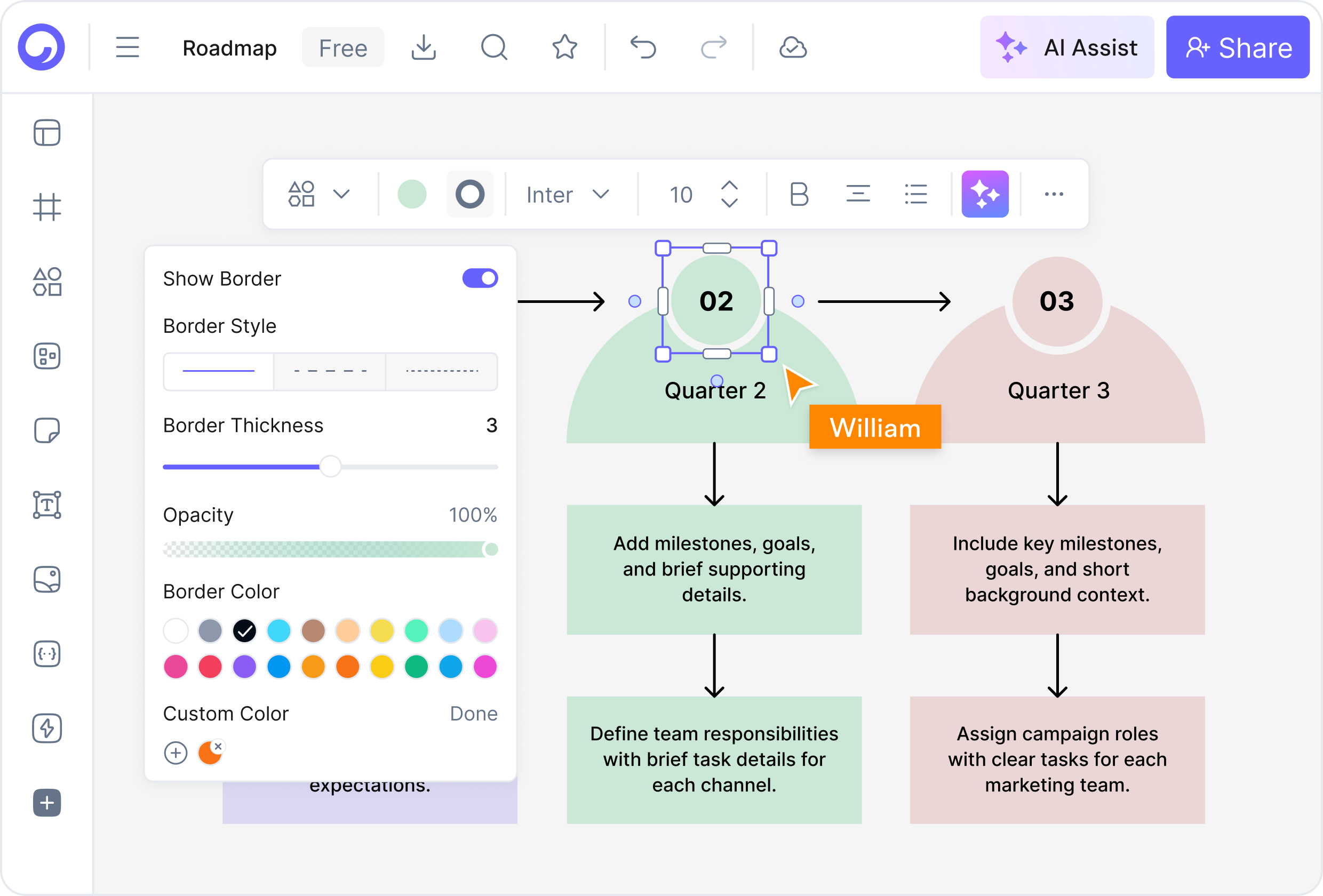
Task: Open the image insert tool in sidebar
Action: pos(47,580)
